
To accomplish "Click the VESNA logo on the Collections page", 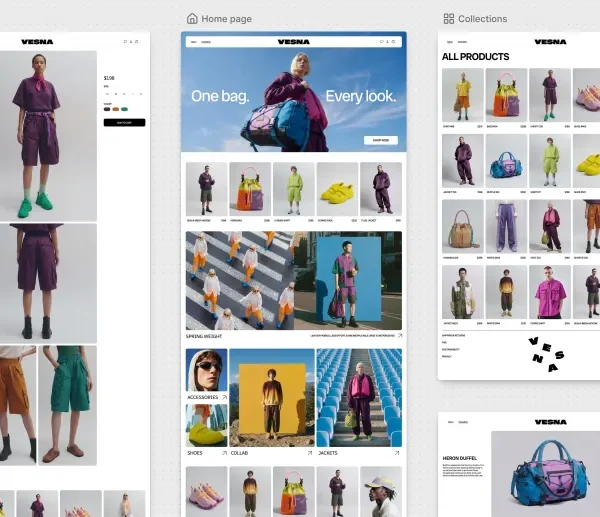I will click(550, 42).
